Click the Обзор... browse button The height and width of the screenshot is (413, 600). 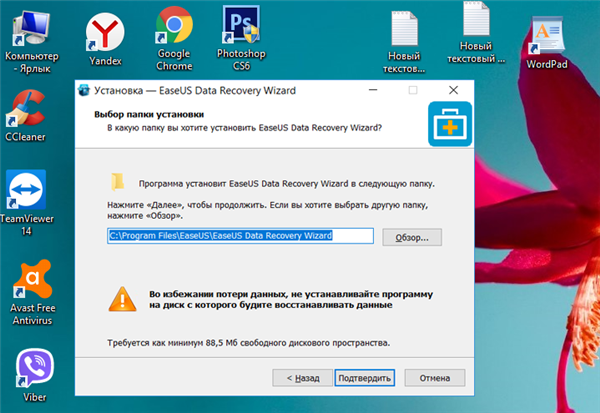412,237
